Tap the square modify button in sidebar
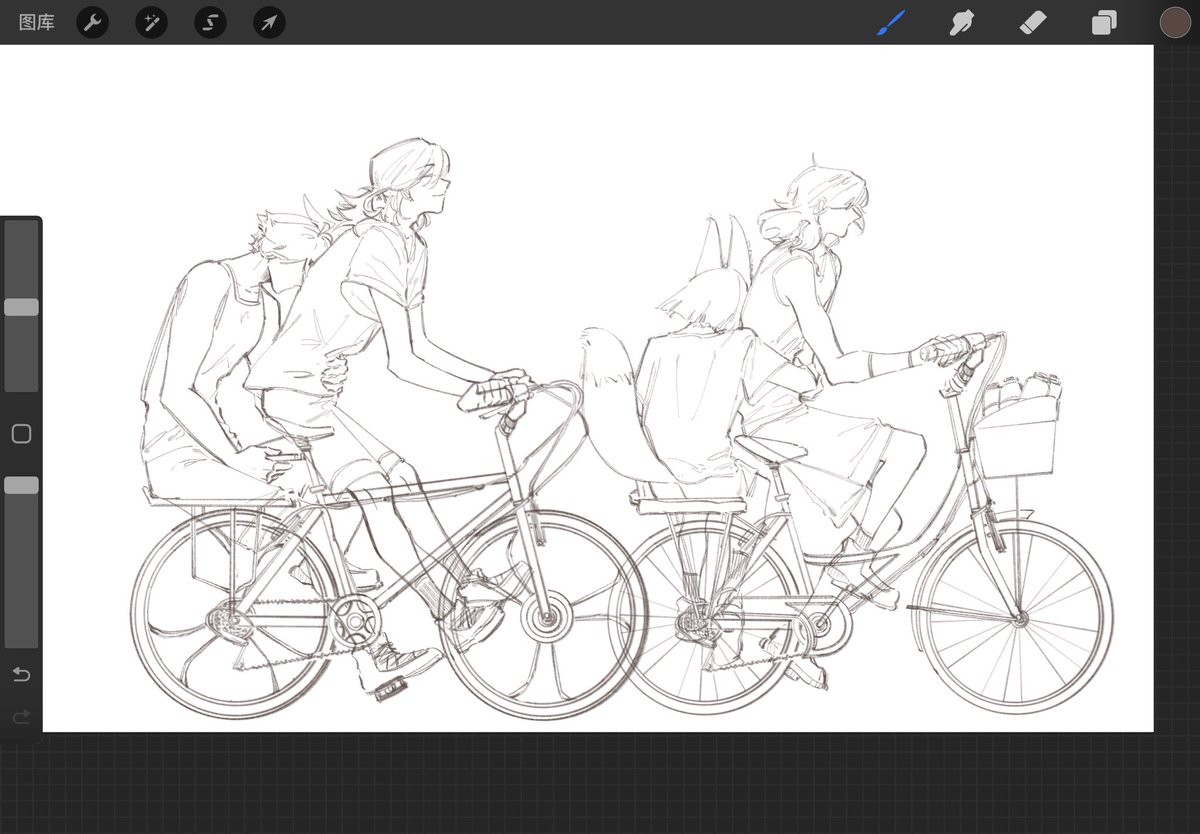The width and height of the screenshot is (1200, 834). pyautogui.click(x=21, y=434)
